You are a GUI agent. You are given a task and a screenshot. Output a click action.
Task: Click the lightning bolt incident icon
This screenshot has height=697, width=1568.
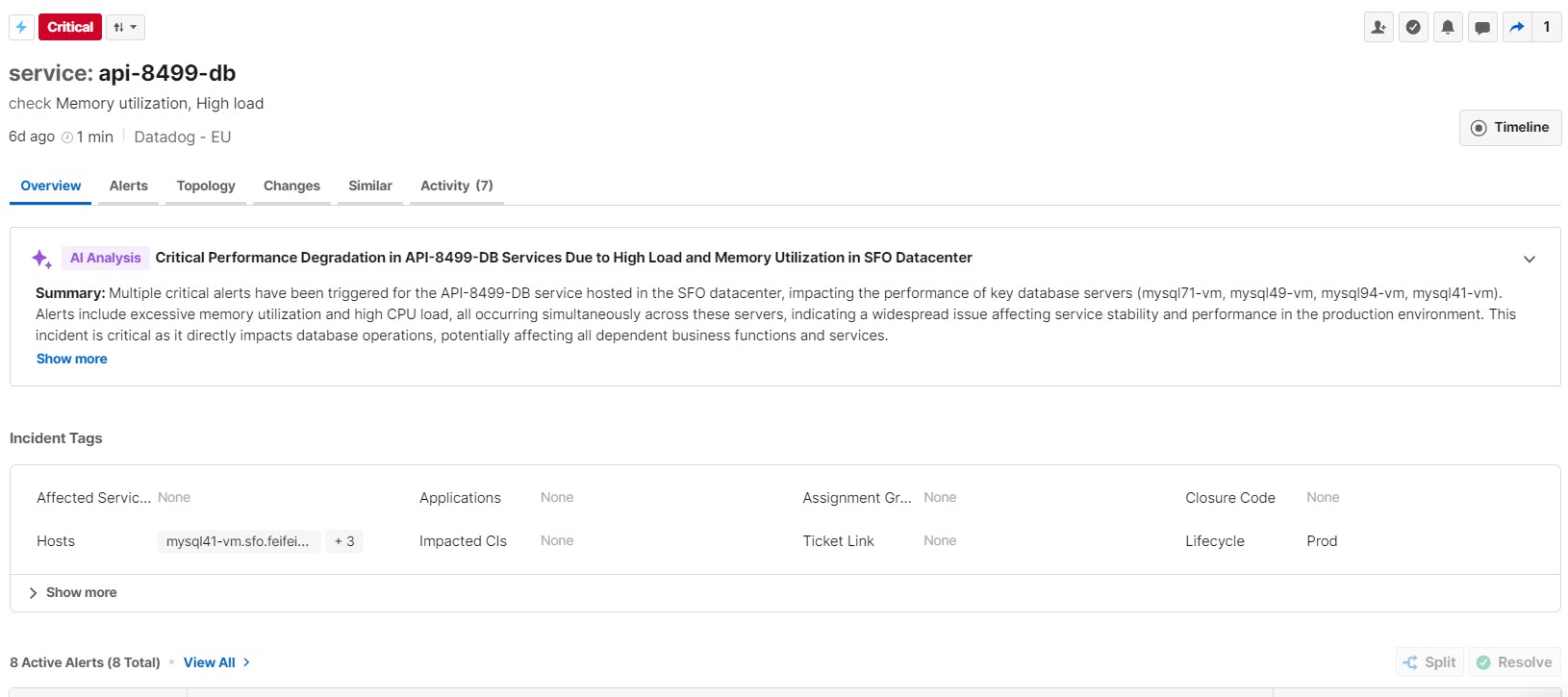click(x=20, y=27)
